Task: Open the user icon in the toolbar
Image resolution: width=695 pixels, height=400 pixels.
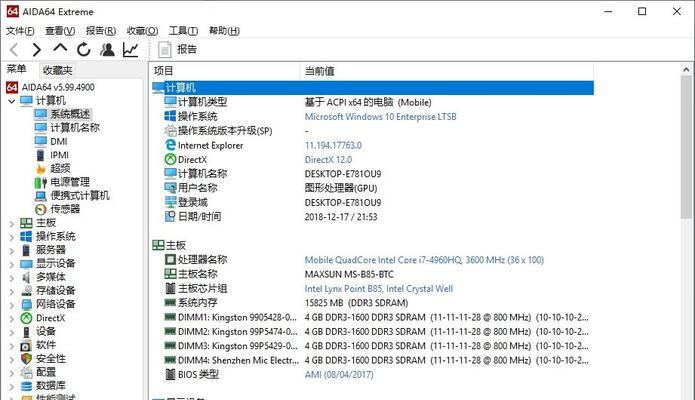Action: (107, 50)
